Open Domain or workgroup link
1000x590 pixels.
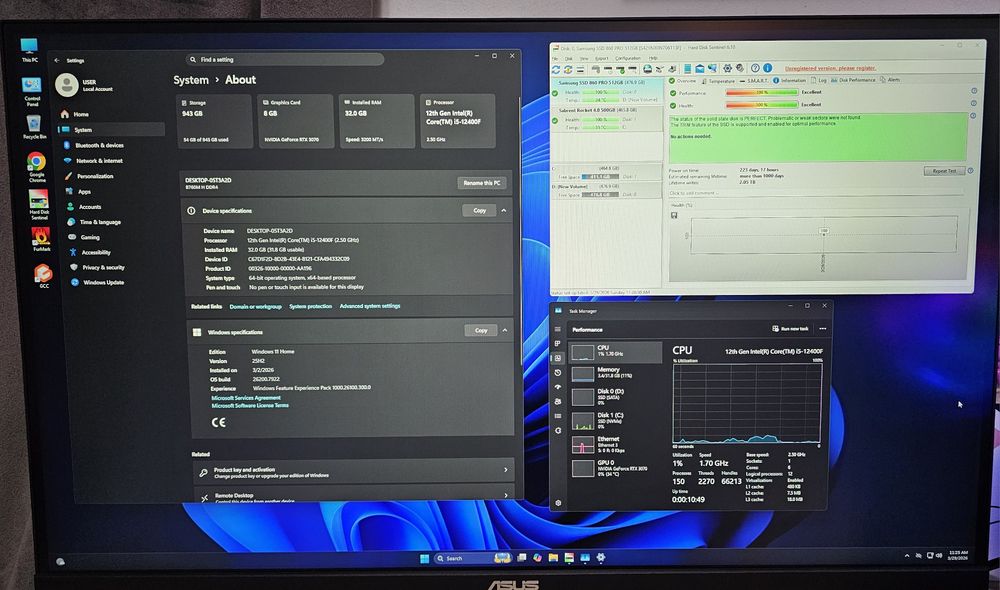click(255, 307)
